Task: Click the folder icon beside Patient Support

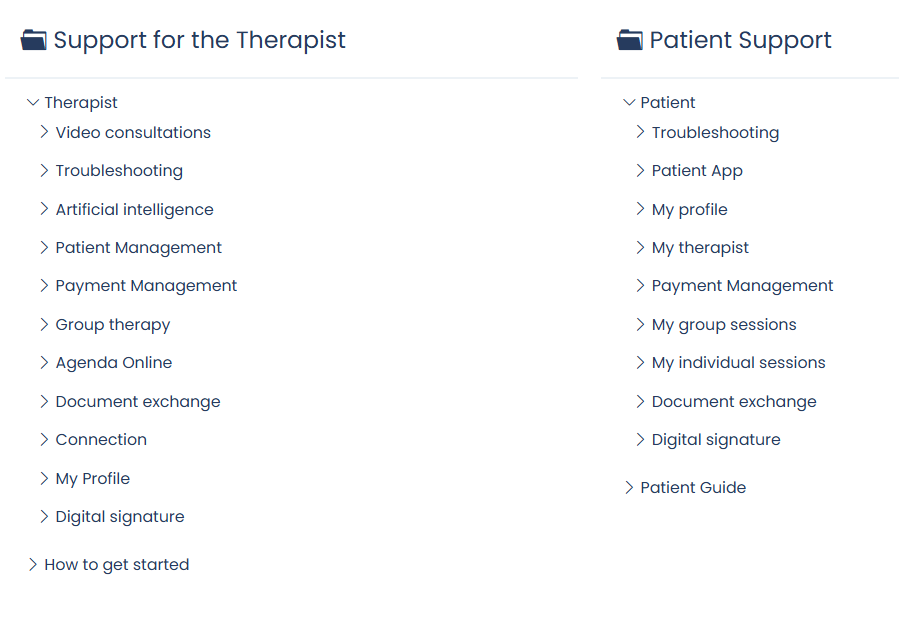Action: (630, 40)
